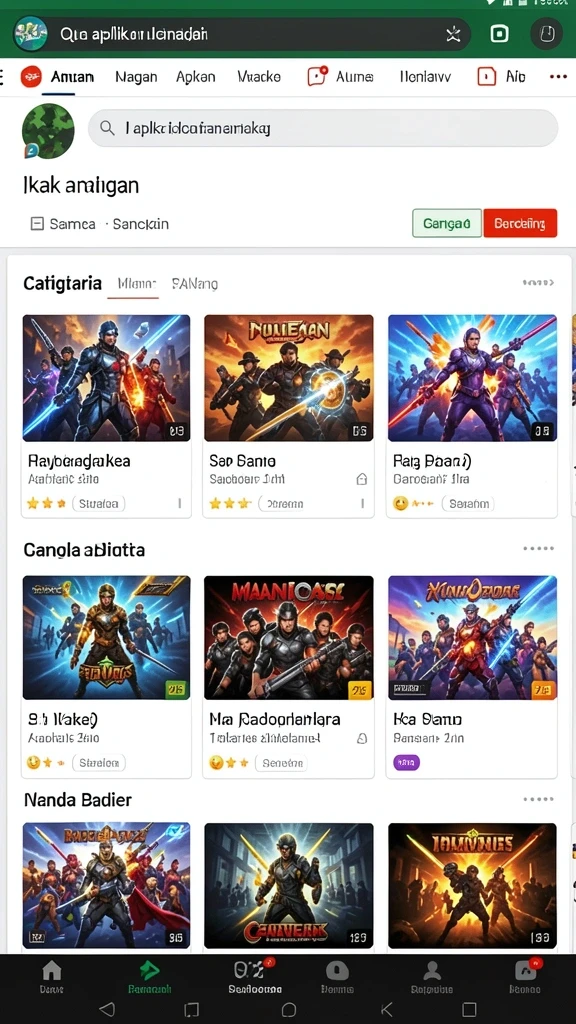The image size is (576, 1024).
Task: Click the search field next to camouflage avatar
Action: point(323,128)
